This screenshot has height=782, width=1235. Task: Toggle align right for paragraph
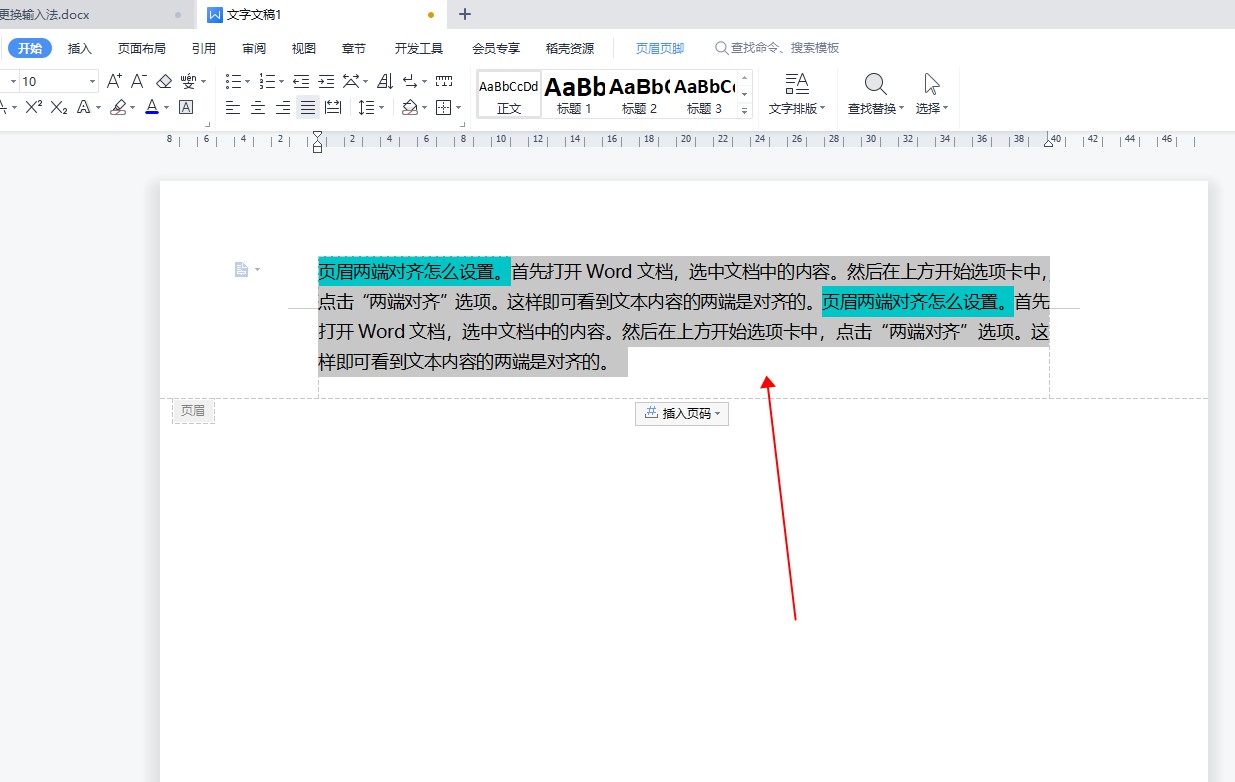[x=283, y=107]
